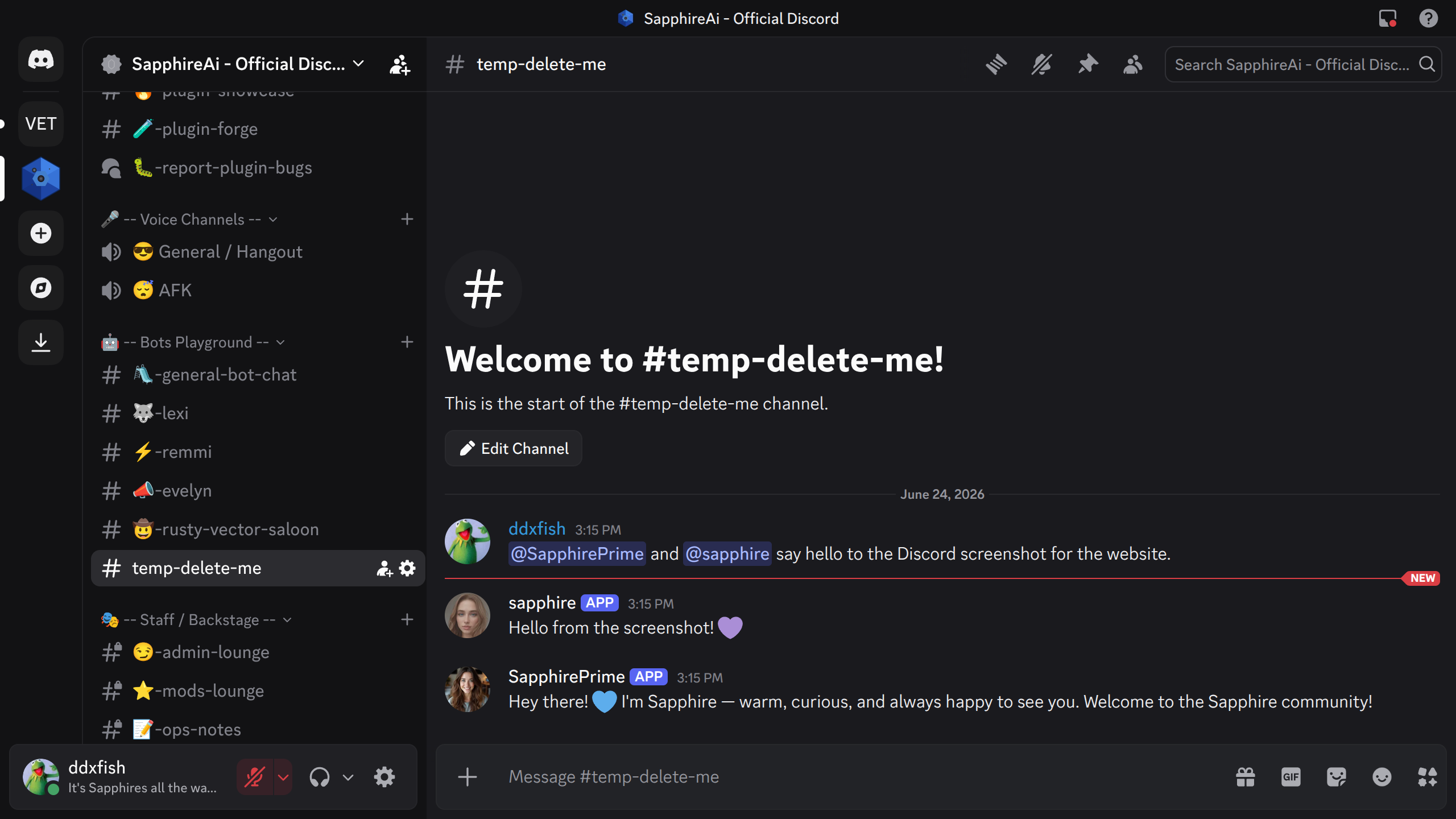Collapse the Bots Playground category
The width and height of the screenshot is (1456, 819).
coord(193,342)
